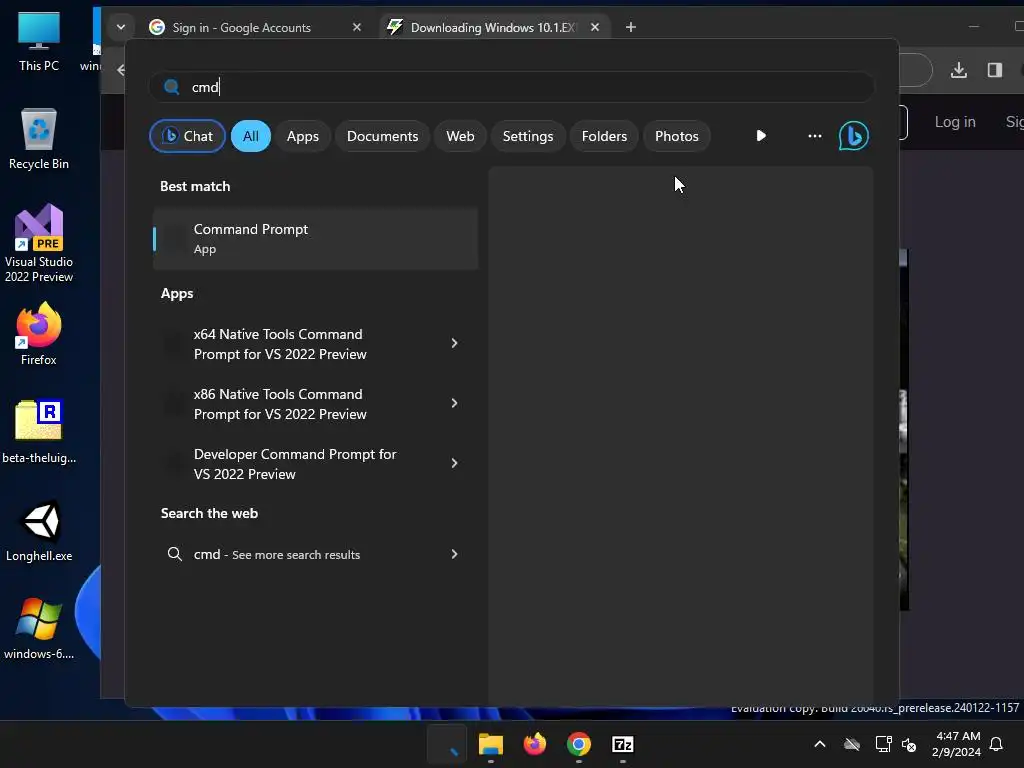Click the search magnifier icon beside cmd

pos(172,87)
